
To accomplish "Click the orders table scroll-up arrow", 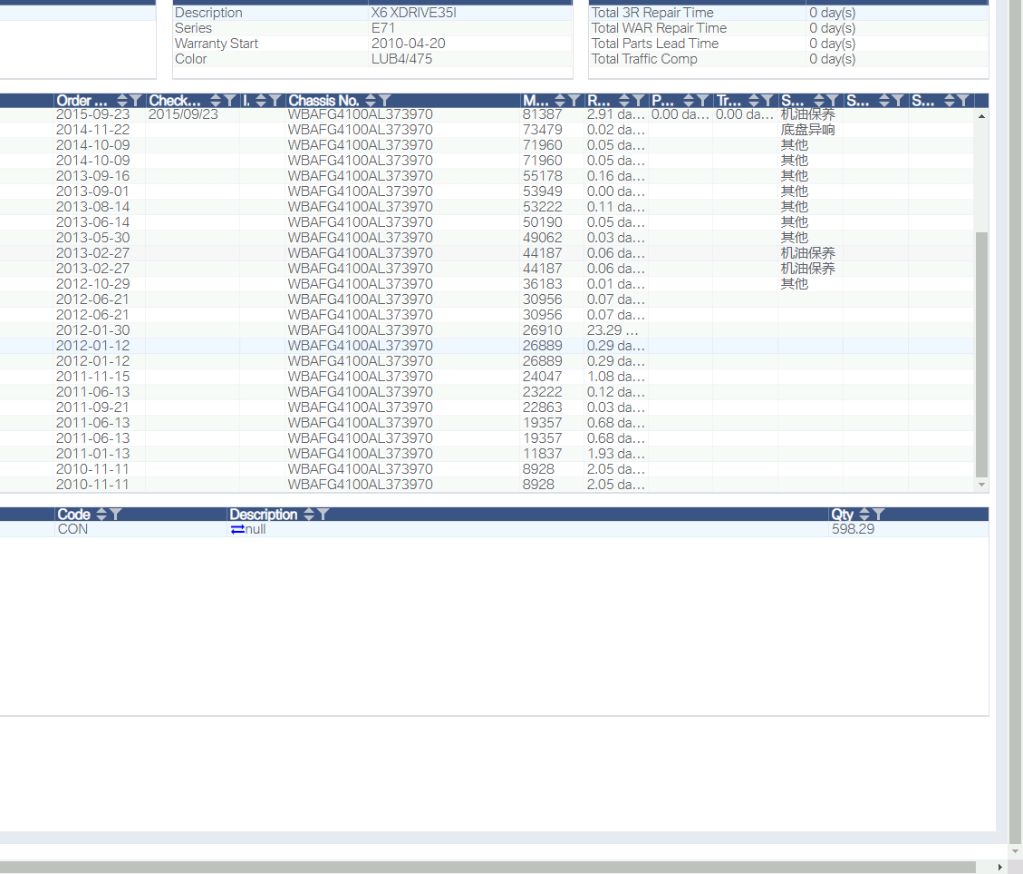I will [x=981, y=116].
